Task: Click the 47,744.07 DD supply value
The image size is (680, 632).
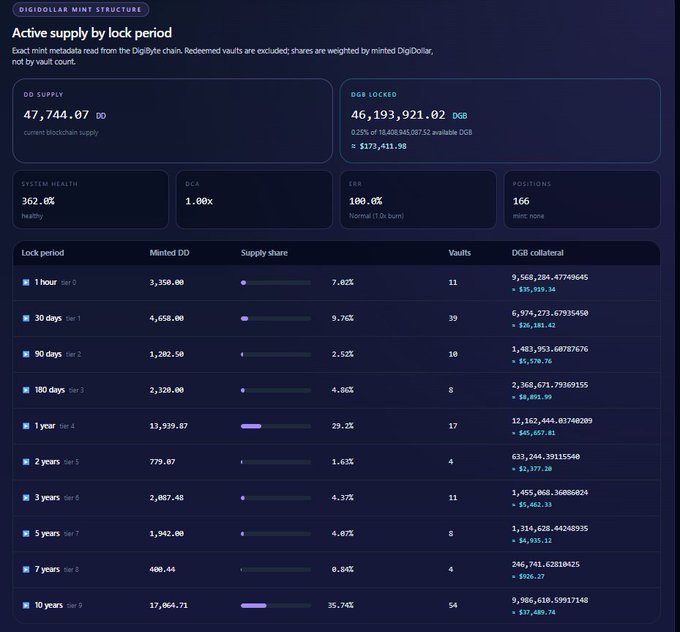Action: pos(56,115)
